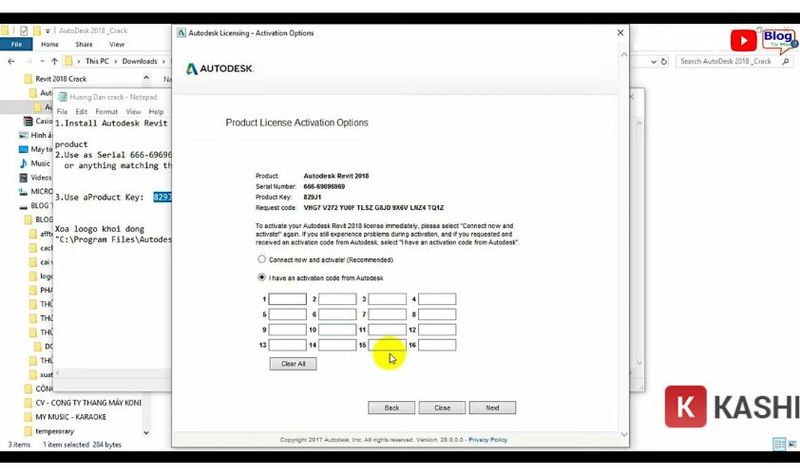Click This PC in the breadcrumb path
800x475 pixels.
97,61
